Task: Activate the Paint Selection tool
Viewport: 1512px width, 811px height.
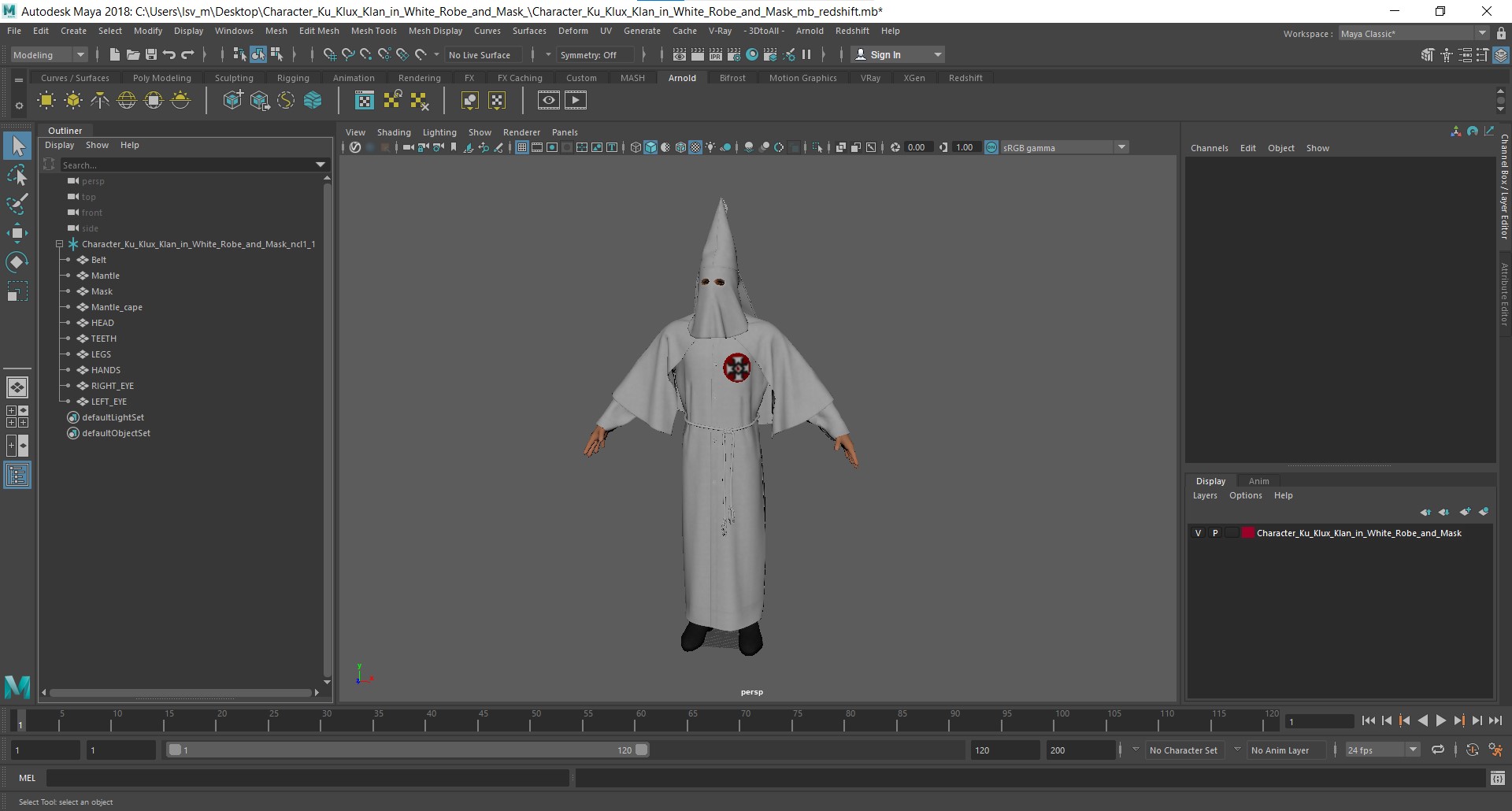Action: point(17,204)
